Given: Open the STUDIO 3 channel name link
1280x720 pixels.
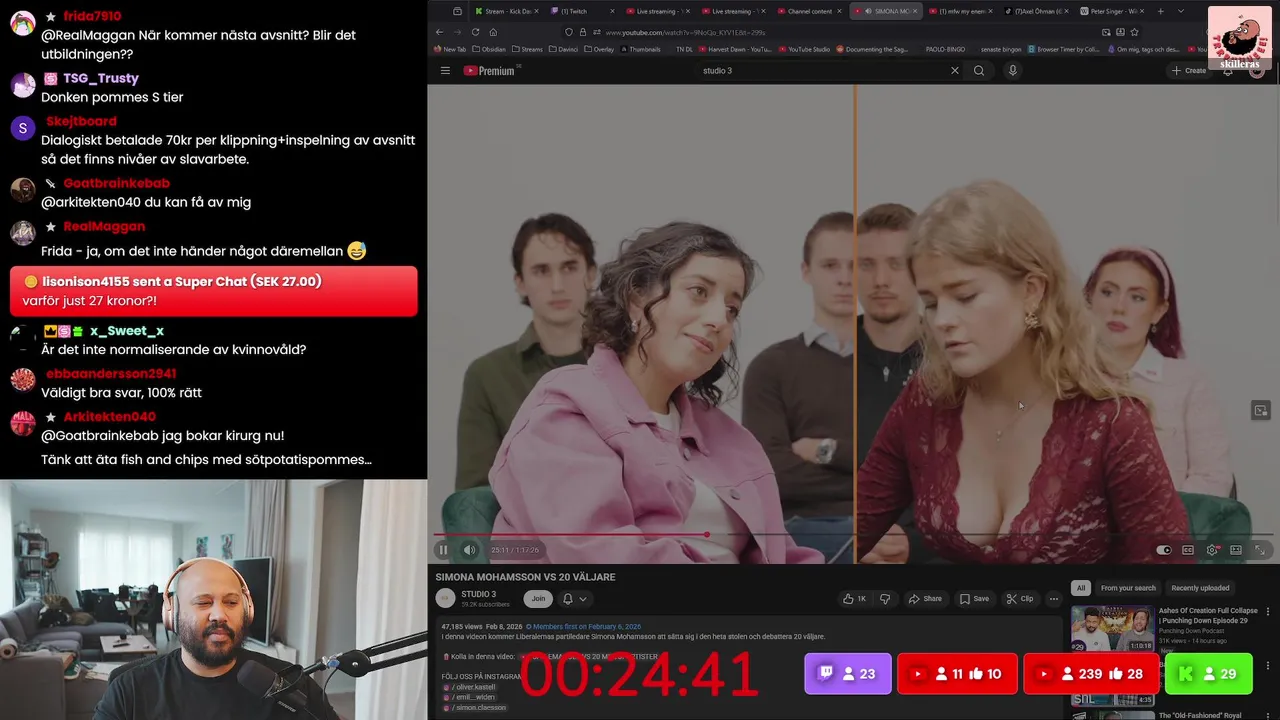Looking at the screenshot, I should click(479, 594).
